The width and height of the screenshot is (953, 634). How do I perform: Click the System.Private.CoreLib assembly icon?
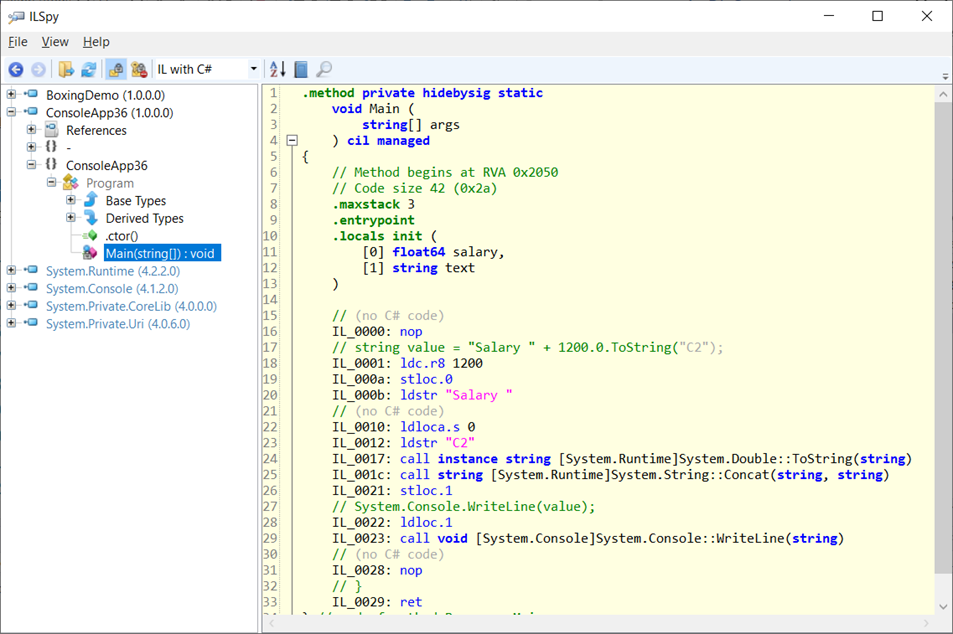31,305
